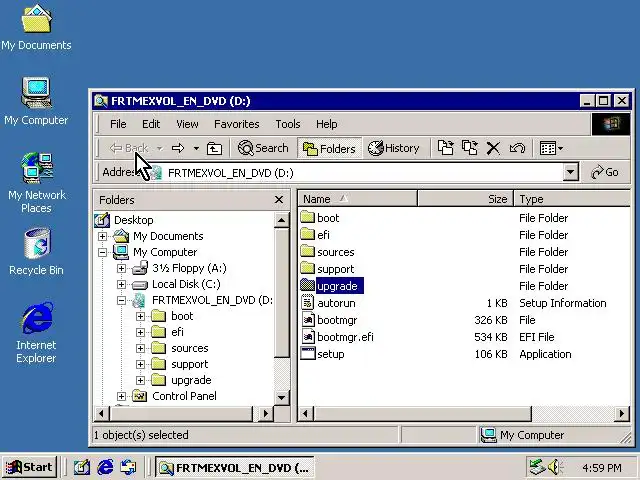This screenshot has height=480, width=640.
Task: Select the support folder in file list
Action: [x=336, y=269]
